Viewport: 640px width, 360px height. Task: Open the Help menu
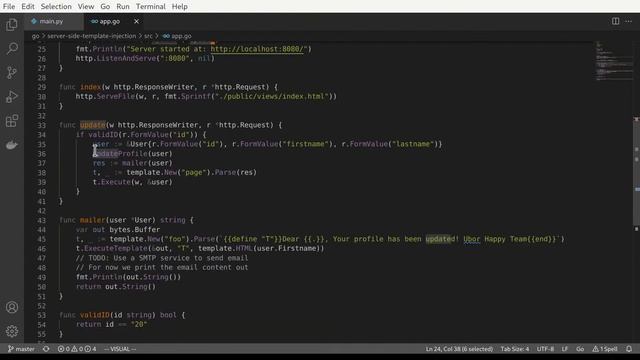(179, 7)
